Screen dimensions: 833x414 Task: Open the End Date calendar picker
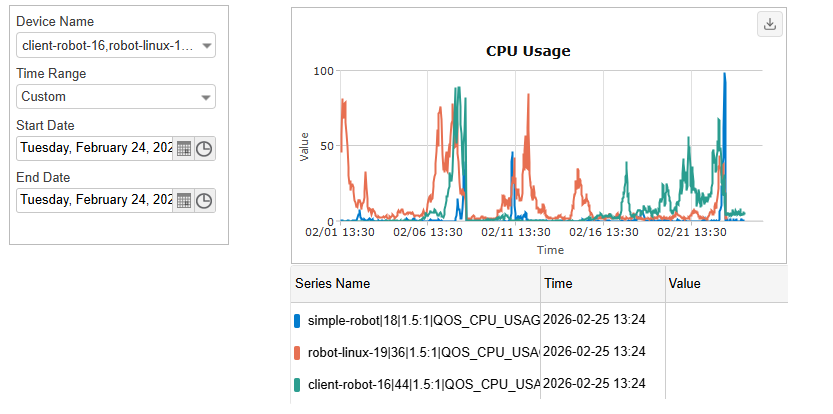(183, 200)
